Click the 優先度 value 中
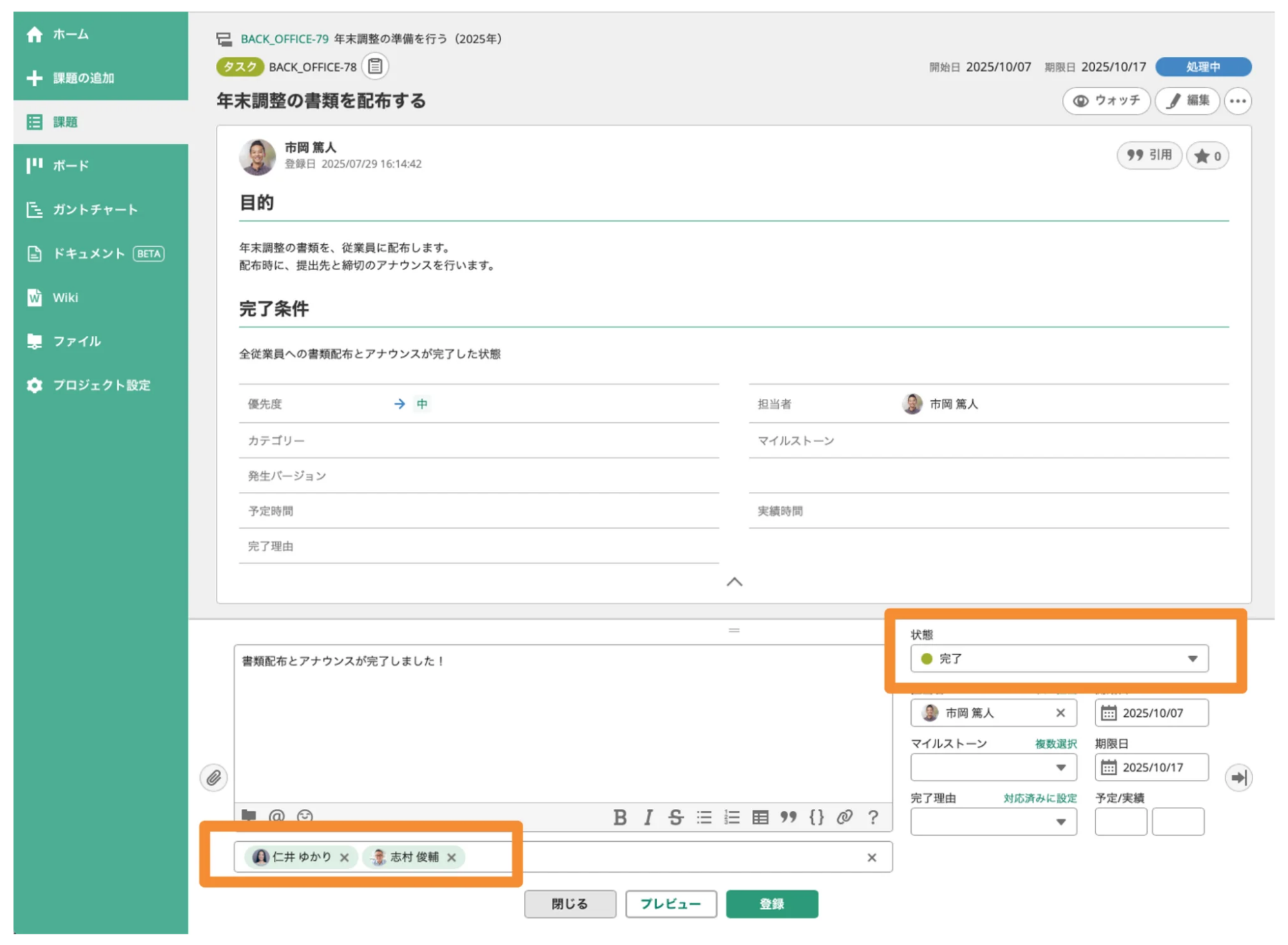1288x945 pixels. (x=422, y=404)
